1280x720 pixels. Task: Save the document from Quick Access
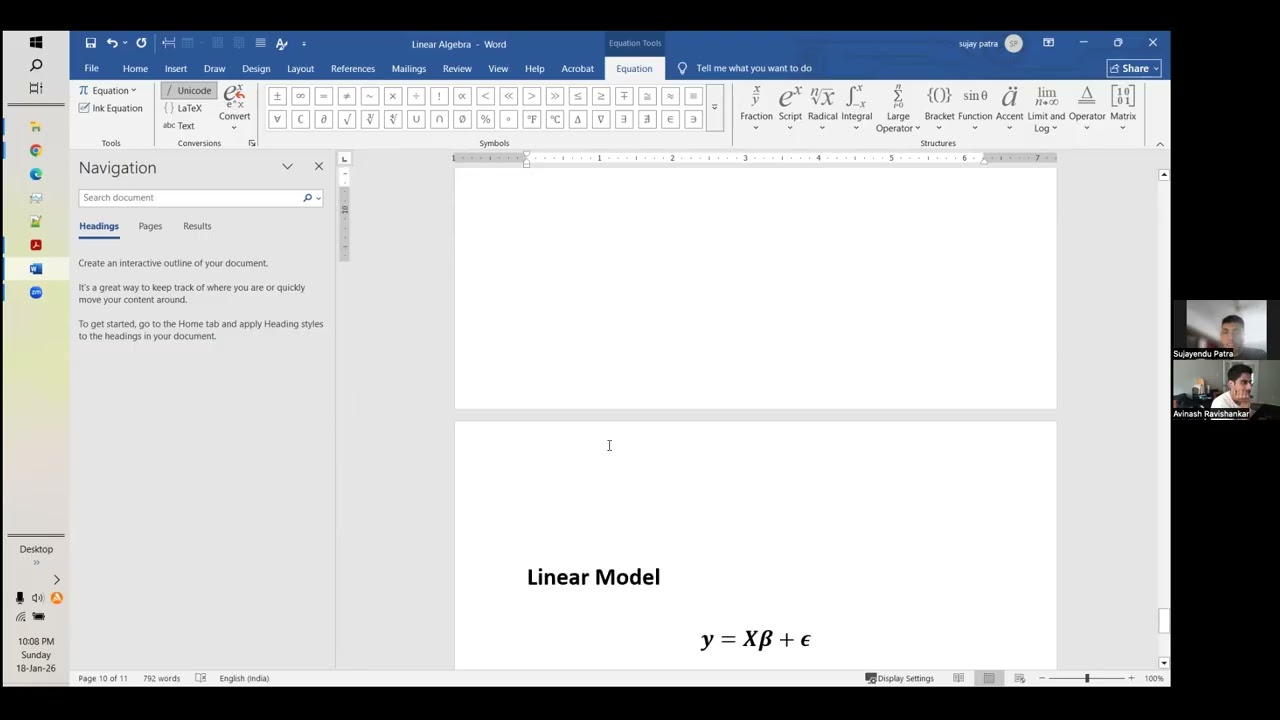click(x=90, y=43)
